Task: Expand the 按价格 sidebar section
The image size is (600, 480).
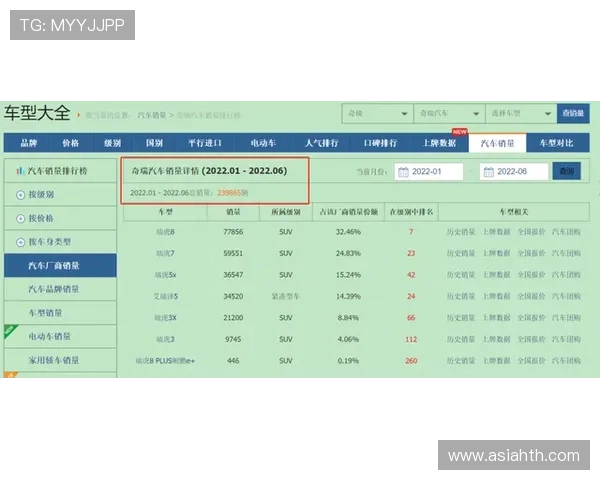Action: (x=60, y=218)
